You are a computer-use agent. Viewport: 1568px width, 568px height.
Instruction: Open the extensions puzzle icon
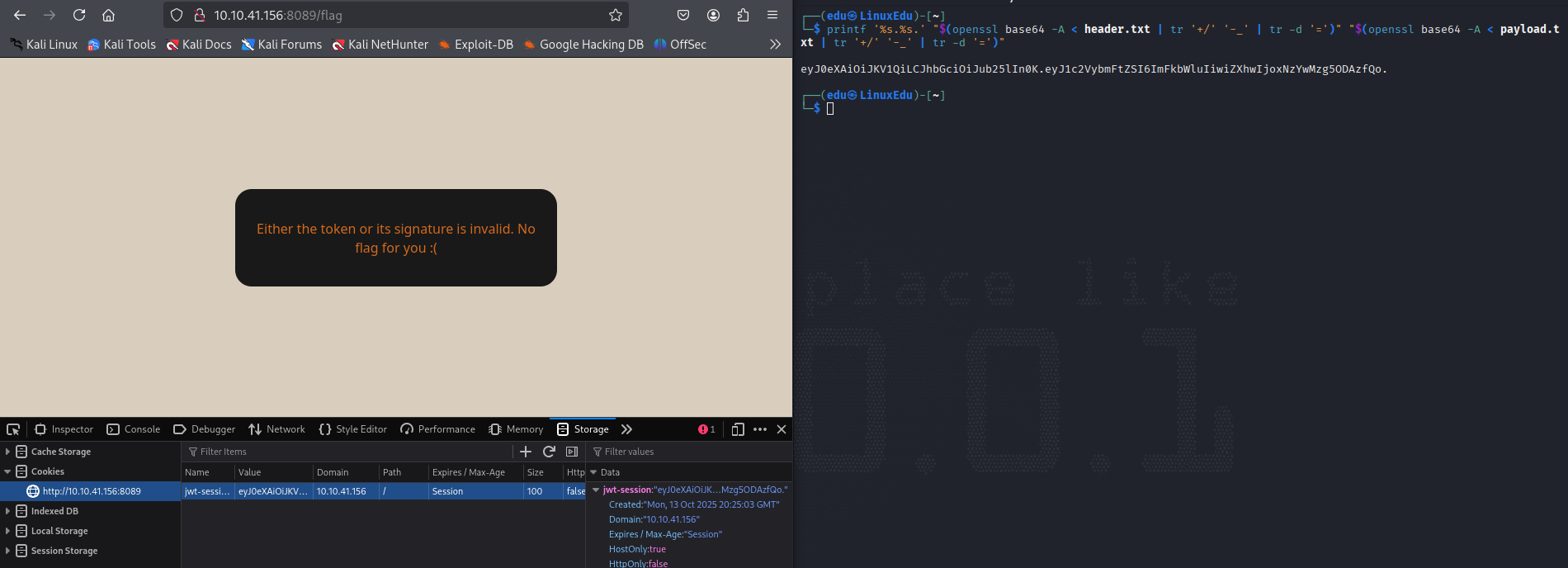point(743,15)
